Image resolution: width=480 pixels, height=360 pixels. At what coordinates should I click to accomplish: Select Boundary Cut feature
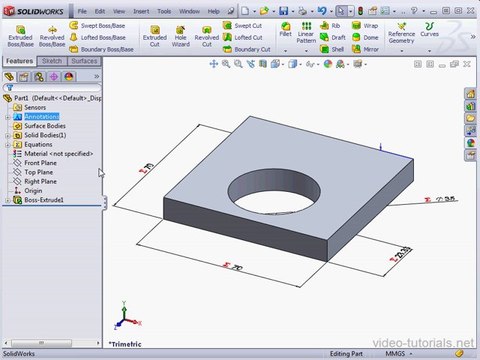click(247, 49)
